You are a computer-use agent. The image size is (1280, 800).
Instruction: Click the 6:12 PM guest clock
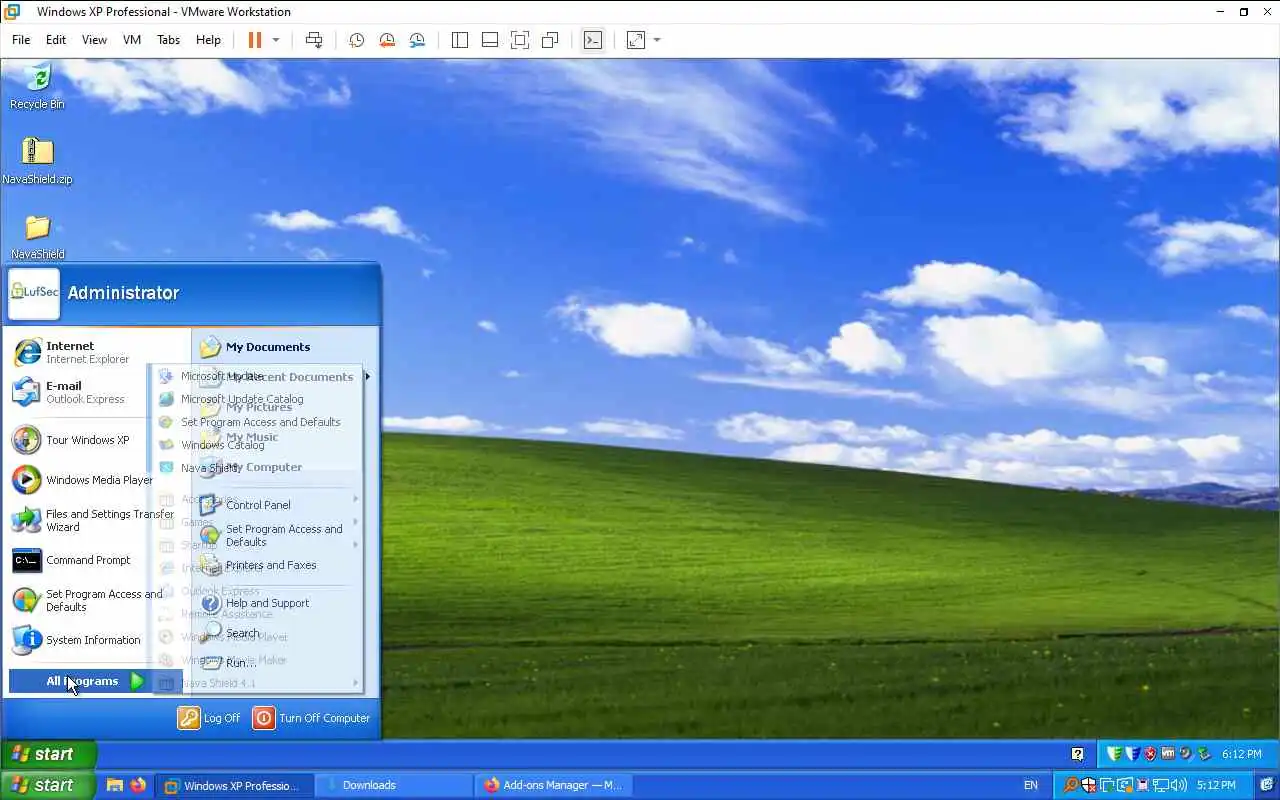1241,754
